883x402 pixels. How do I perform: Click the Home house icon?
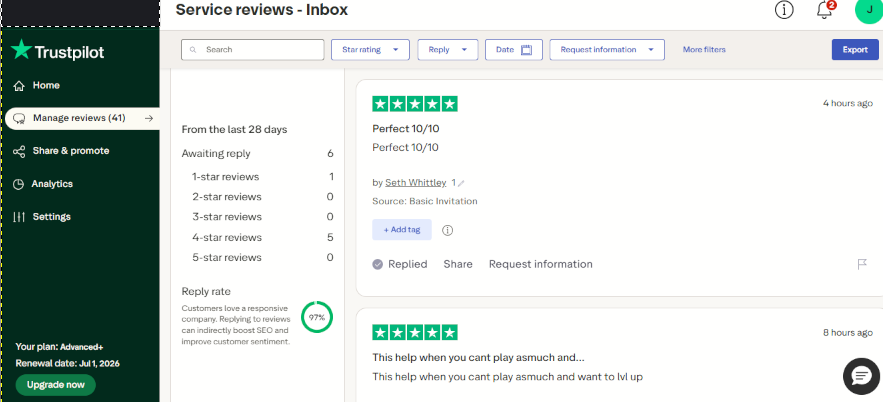(x=19, y=86)
